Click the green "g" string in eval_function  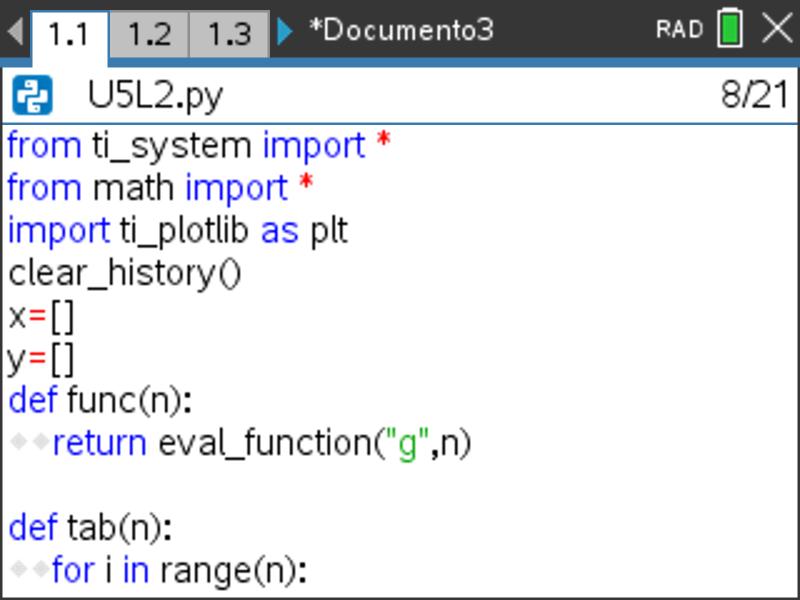407,443
